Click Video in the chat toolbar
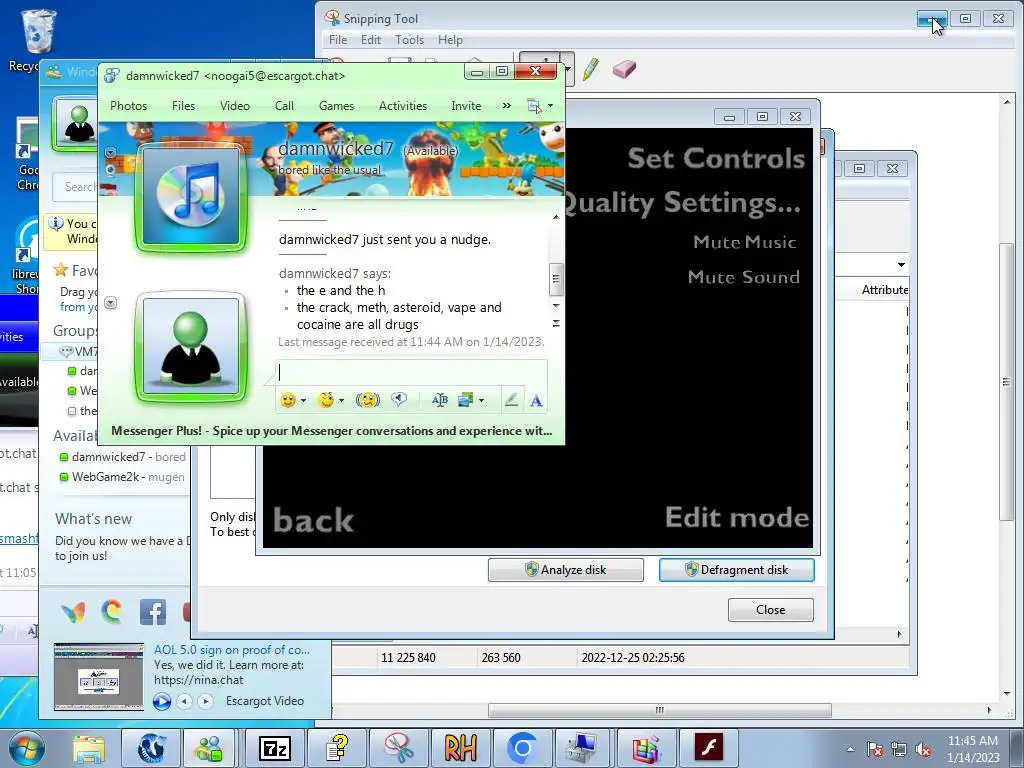 click(x=235, y=106)
